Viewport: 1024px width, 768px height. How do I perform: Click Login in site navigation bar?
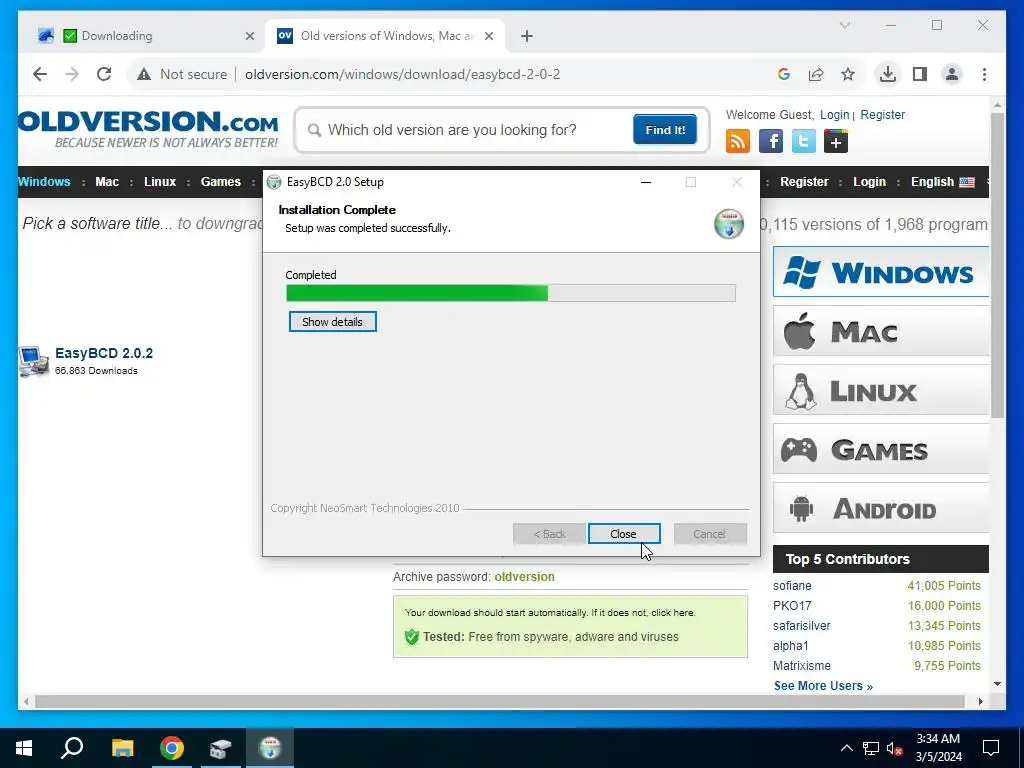pyautogui.click(x=869, y=182)
